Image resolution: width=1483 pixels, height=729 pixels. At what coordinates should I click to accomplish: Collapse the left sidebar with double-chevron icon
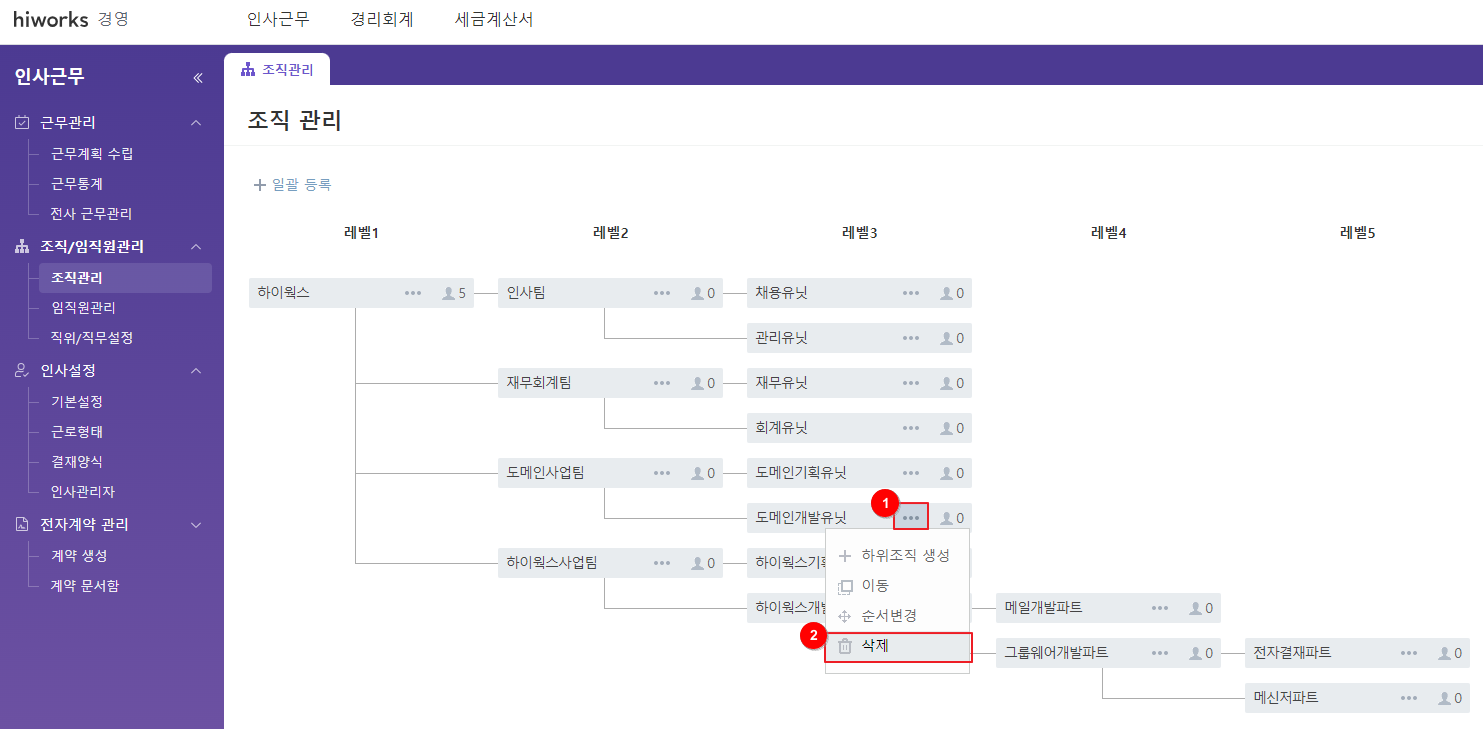(198, 78)
